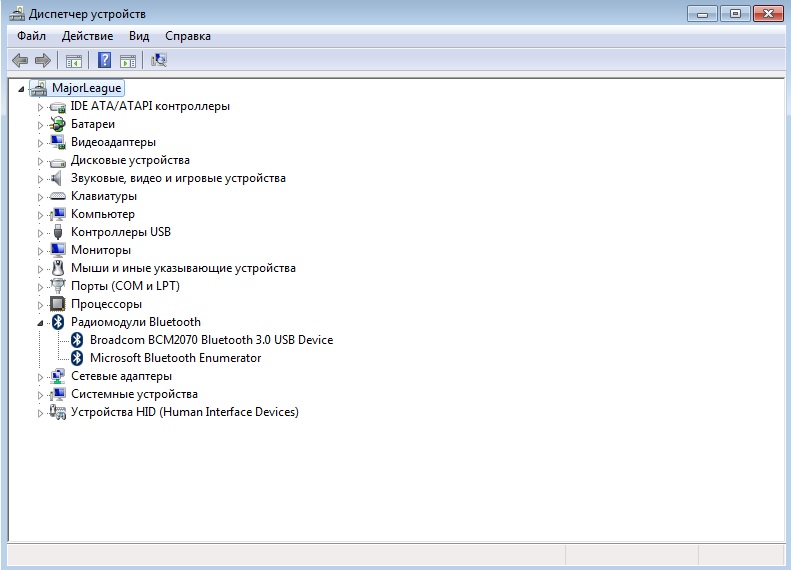Viewport: 791px width, 570px height.
Task: Click Scan for hardware changes icon
Action: point(159,61)
